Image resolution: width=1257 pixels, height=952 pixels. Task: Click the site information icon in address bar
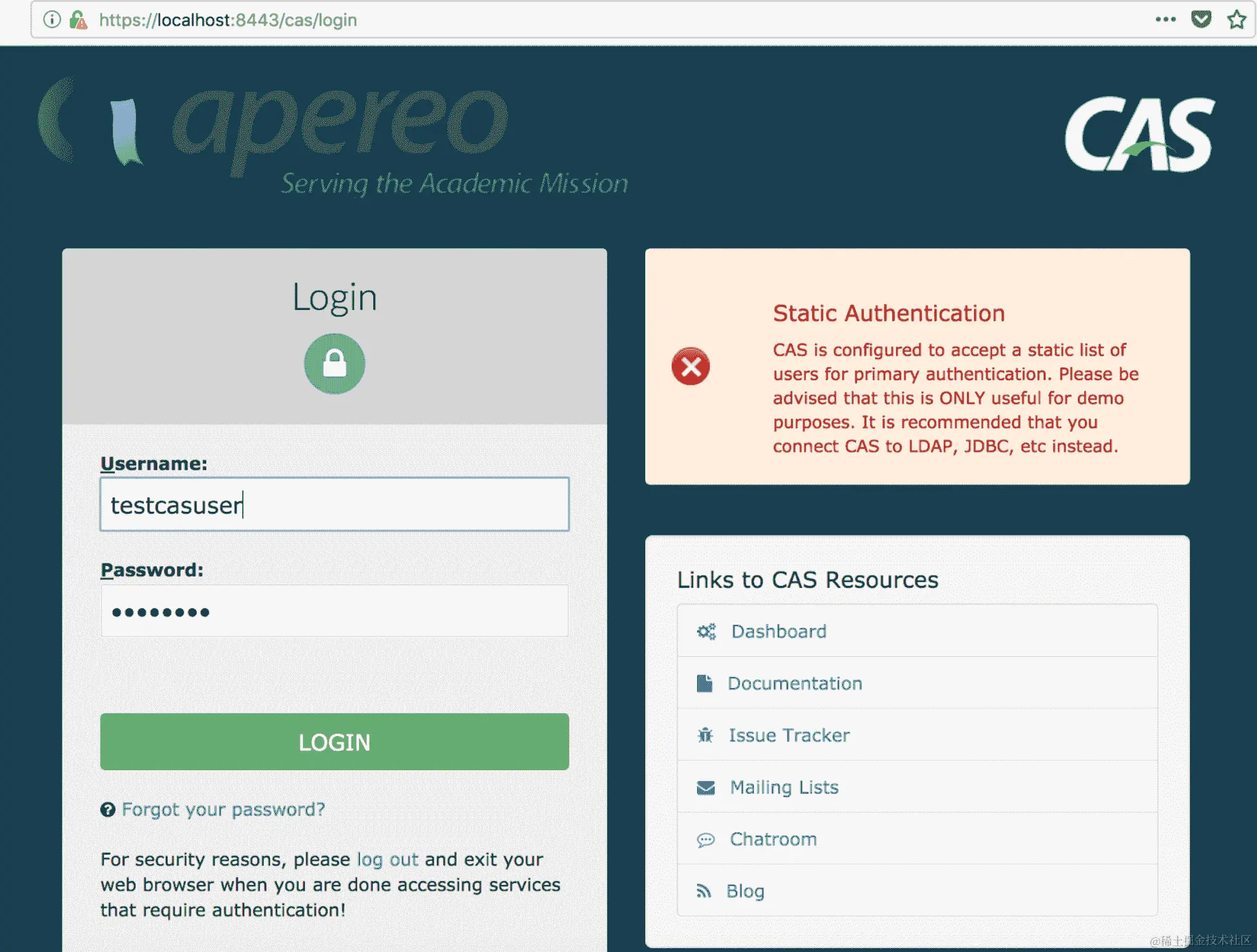[52, 20]
